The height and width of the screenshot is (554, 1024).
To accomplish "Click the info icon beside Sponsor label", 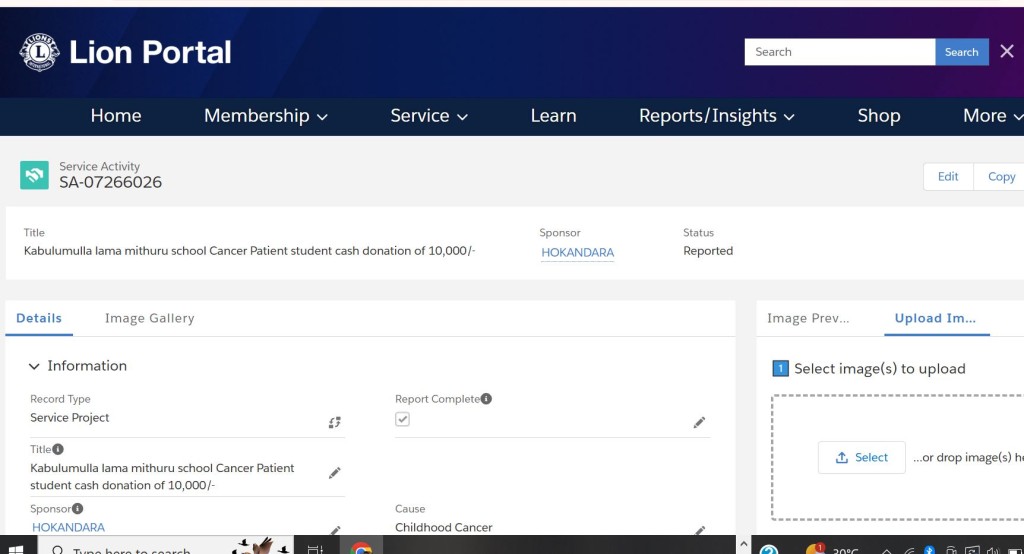I will click(78, 508).
